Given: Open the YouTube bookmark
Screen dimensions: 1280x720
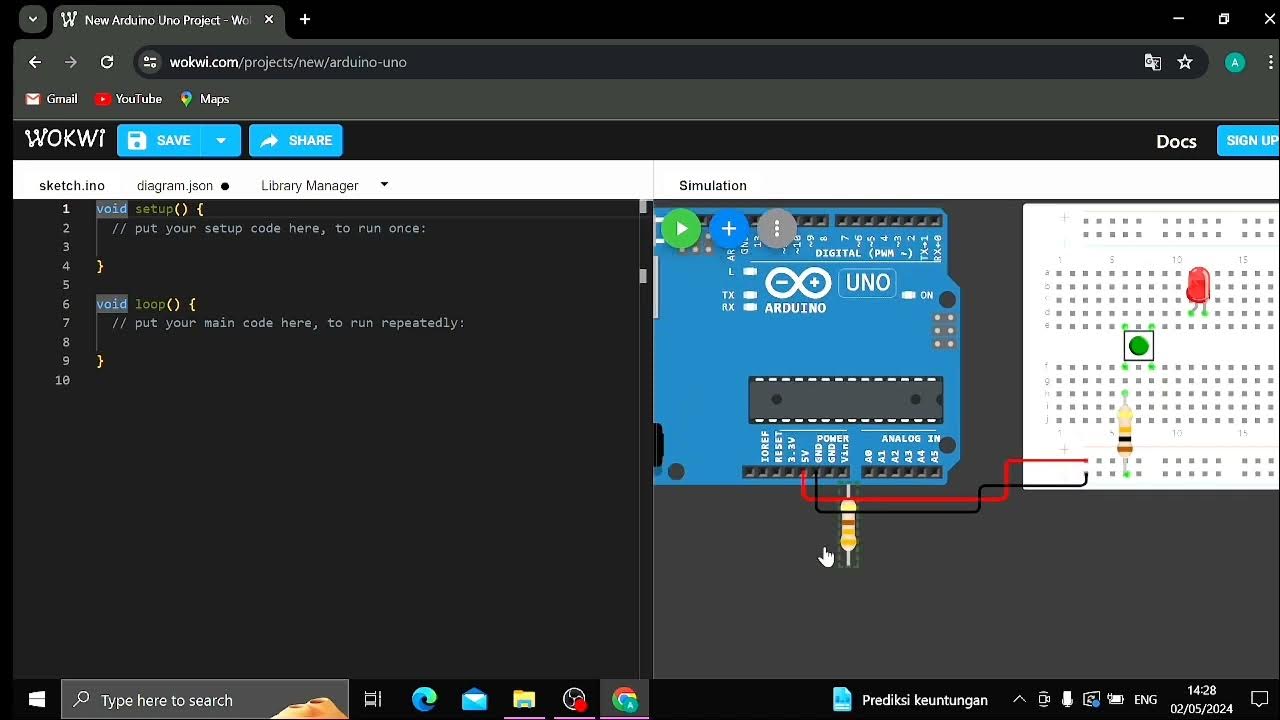Looking at the screenshot, I should pos(128,99).
